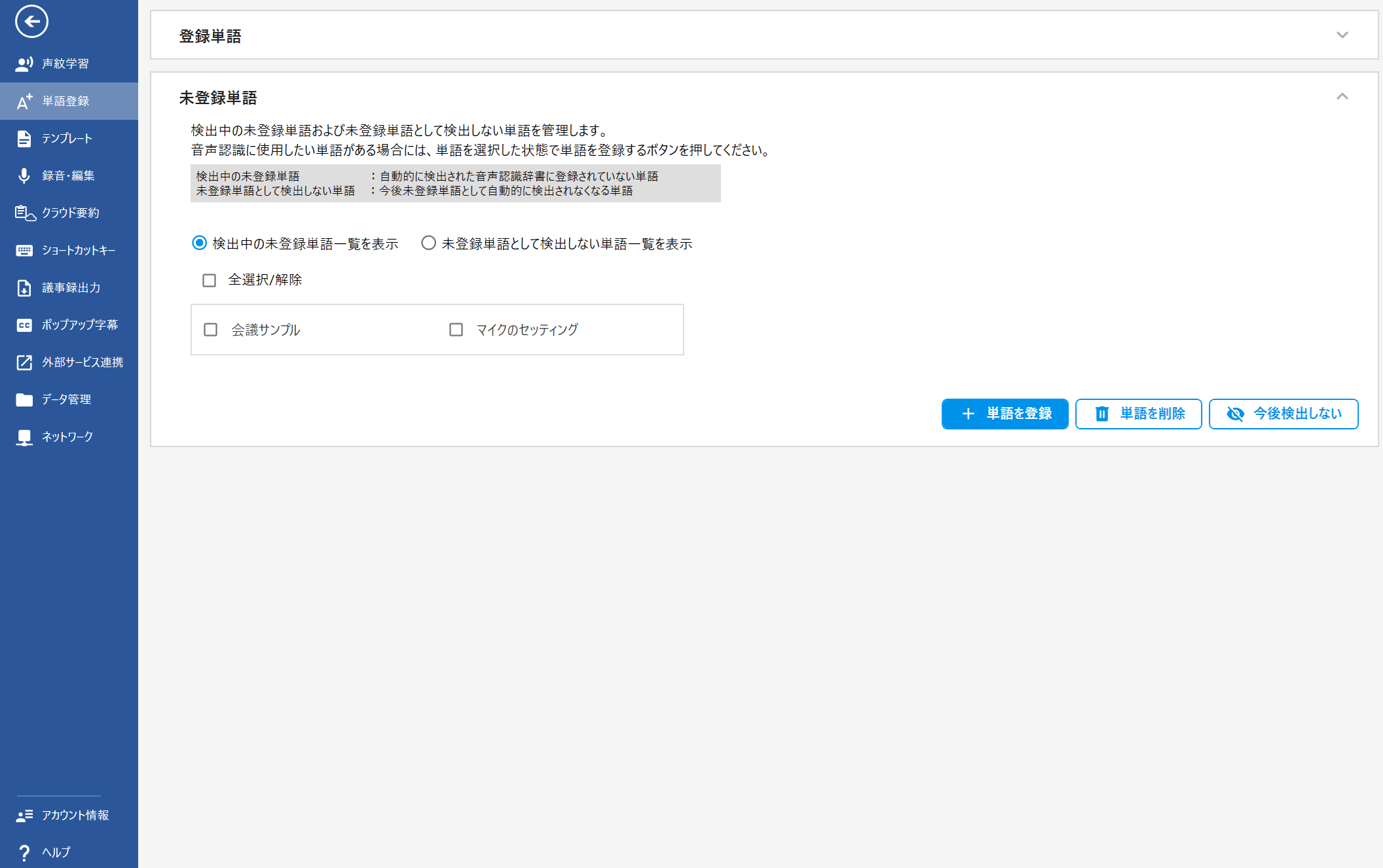Open voiceprint learning (声紋学習) icon

coord(24,63)
